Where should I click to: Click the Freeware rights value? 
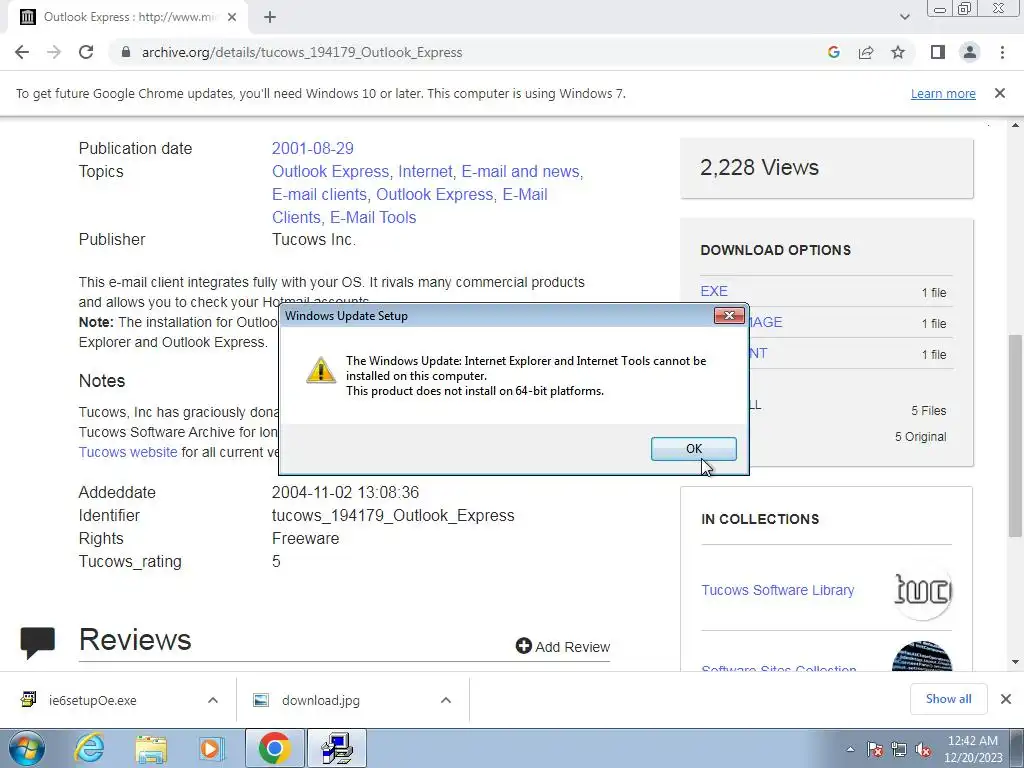click(305, 539)
